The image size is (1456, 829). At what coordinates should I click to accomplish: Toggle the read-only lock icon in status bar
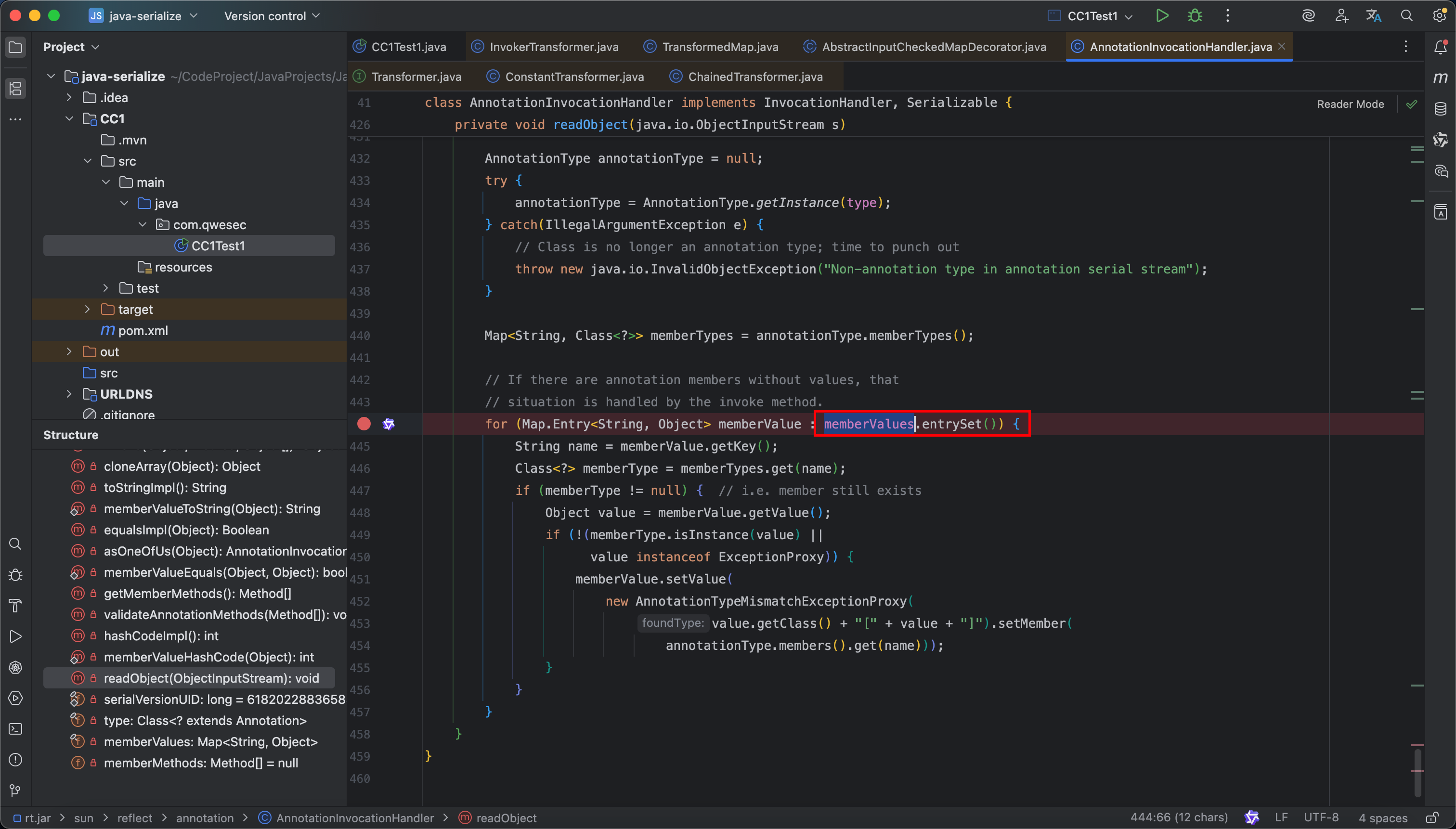(1432, 817)
